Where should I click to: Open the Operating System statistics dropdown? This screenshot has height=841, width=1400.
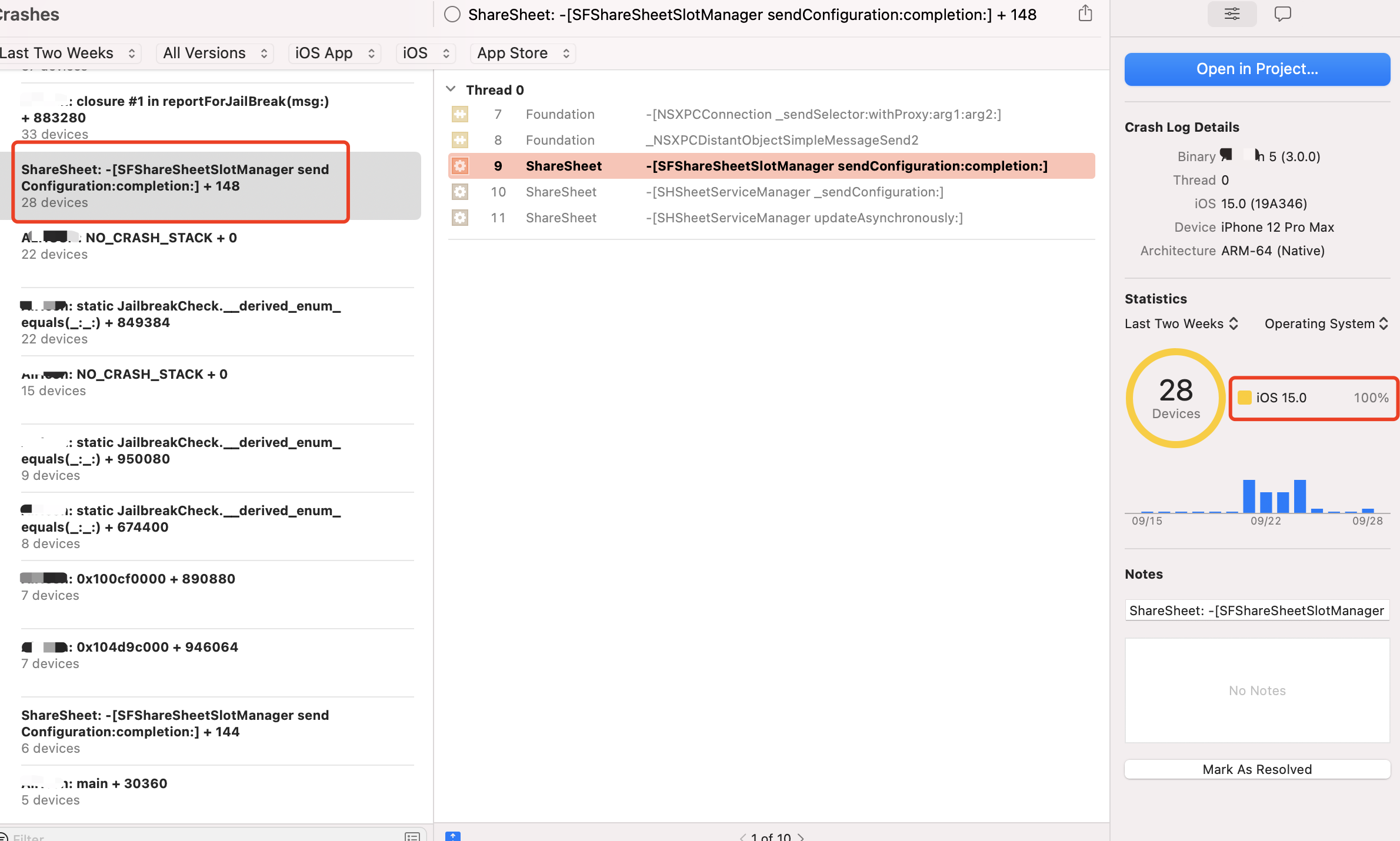click(1326, 323)
